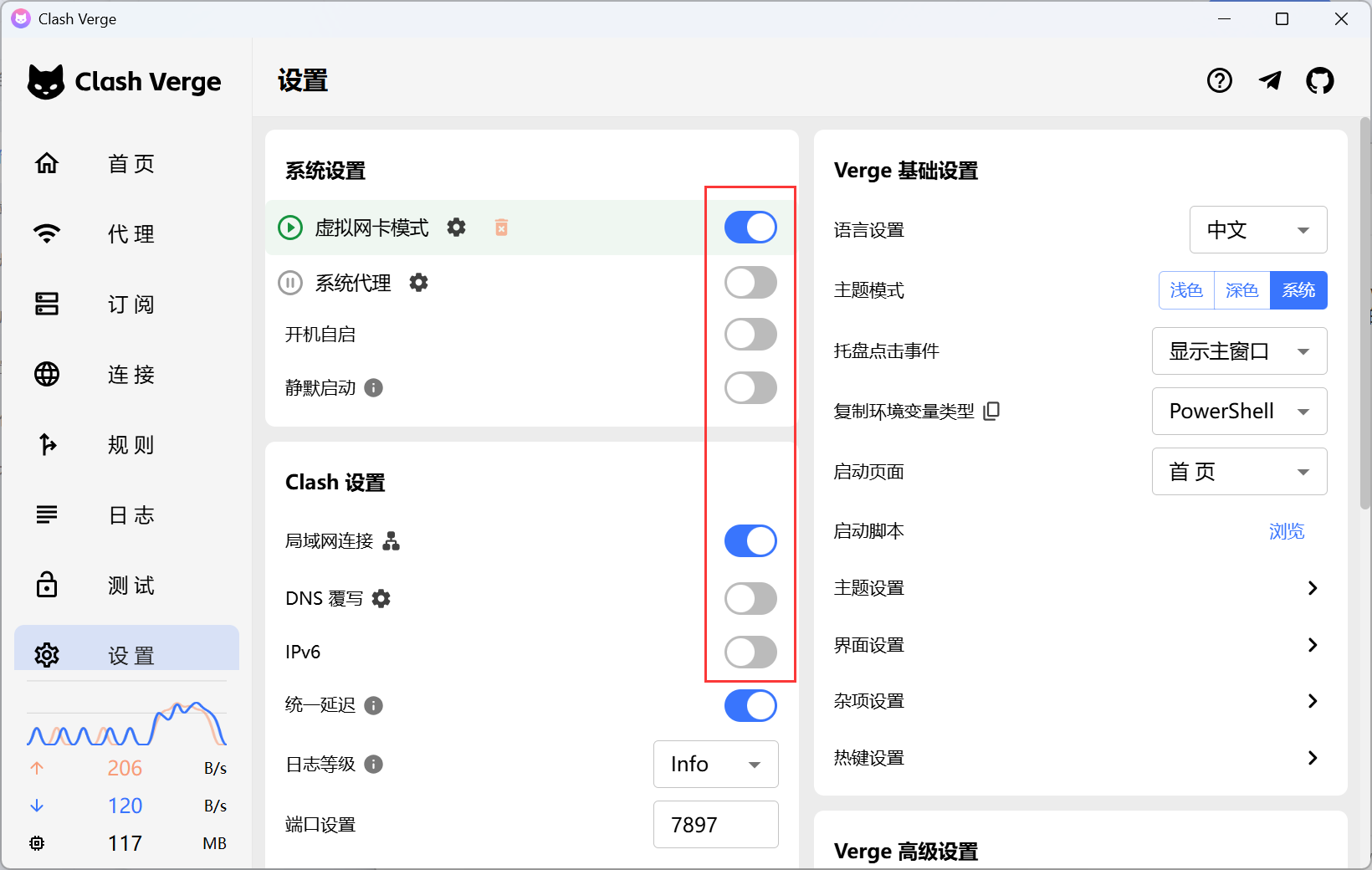
Task: Select the 深色 theme mode button
Action: (1242, 290)
